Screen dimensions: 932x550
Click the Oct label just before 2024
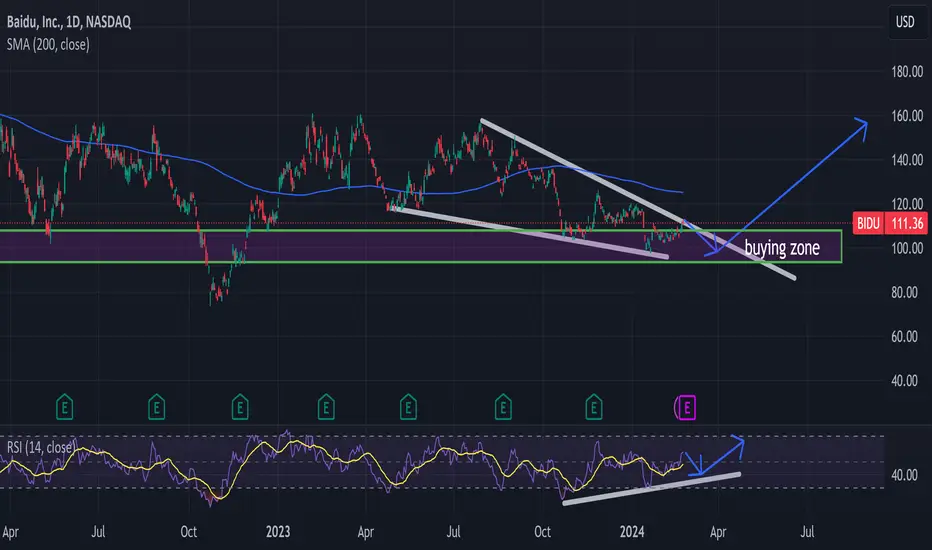point(542,532)
